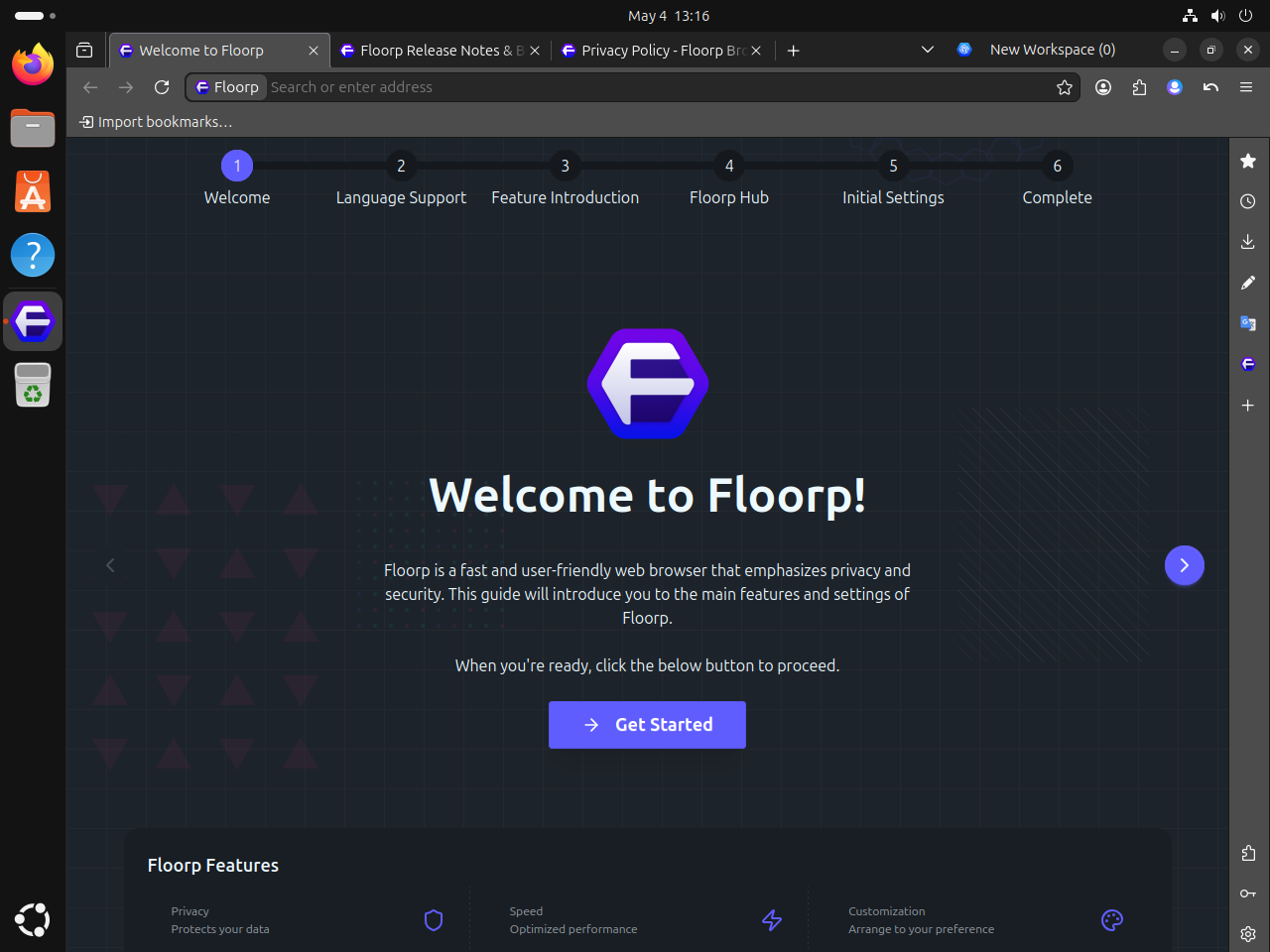
Task: Click 'Arrange to your preference' text
Action: point(921,929)
